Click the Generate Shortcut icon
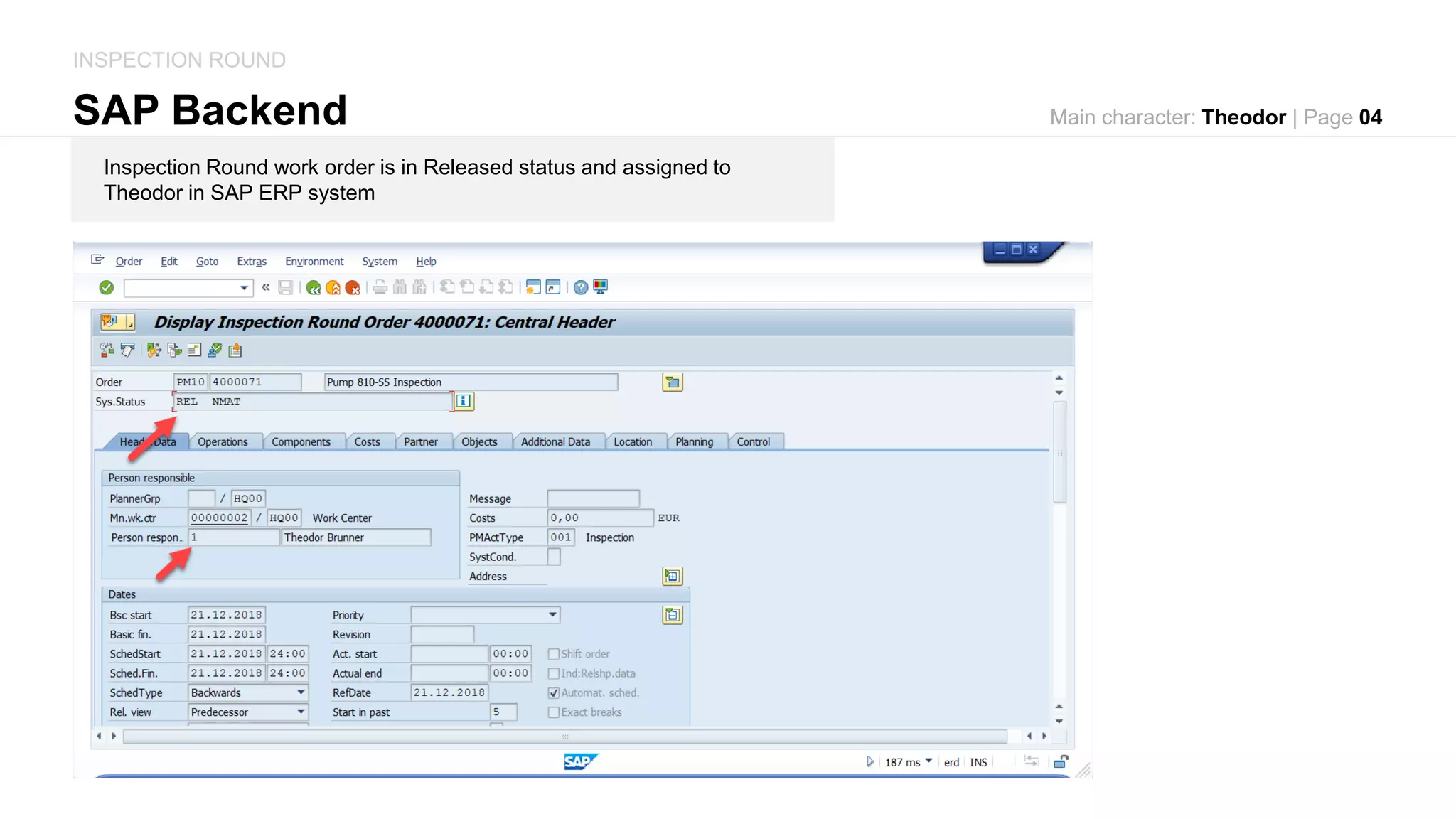The width and height of the screenshot is (1456, 819). [553, 287]
